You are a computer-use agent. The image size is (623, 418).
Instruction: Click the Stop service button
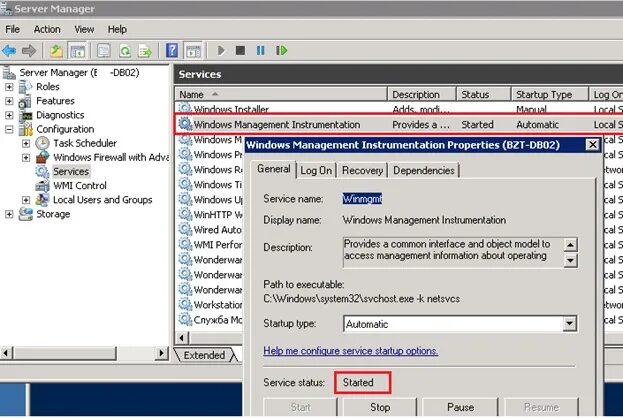tap(380, 407)
